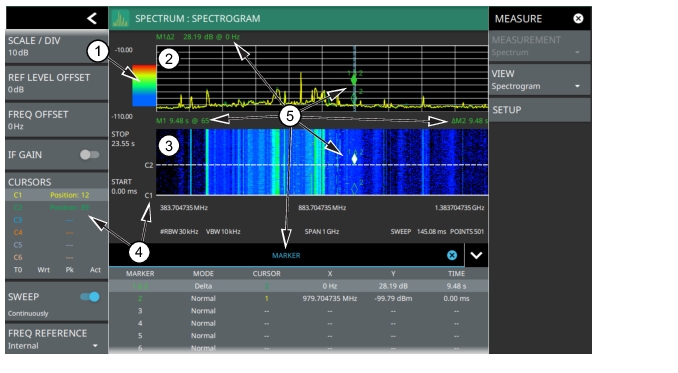This screenshot has width=678, height=373.
Task: Select marker 2 row with 979.704735 MHz
Action: tap(298, 298)
